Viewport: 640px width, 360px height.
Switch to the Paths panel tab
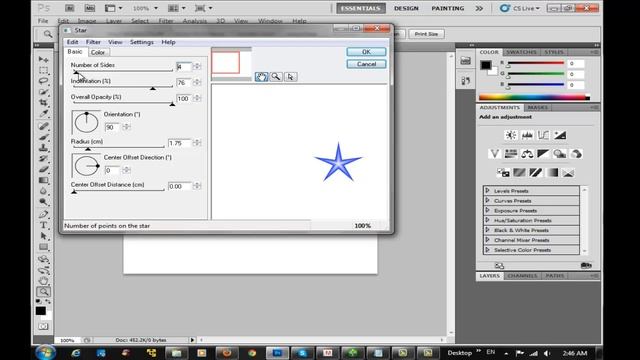click(x=555, y=276)
